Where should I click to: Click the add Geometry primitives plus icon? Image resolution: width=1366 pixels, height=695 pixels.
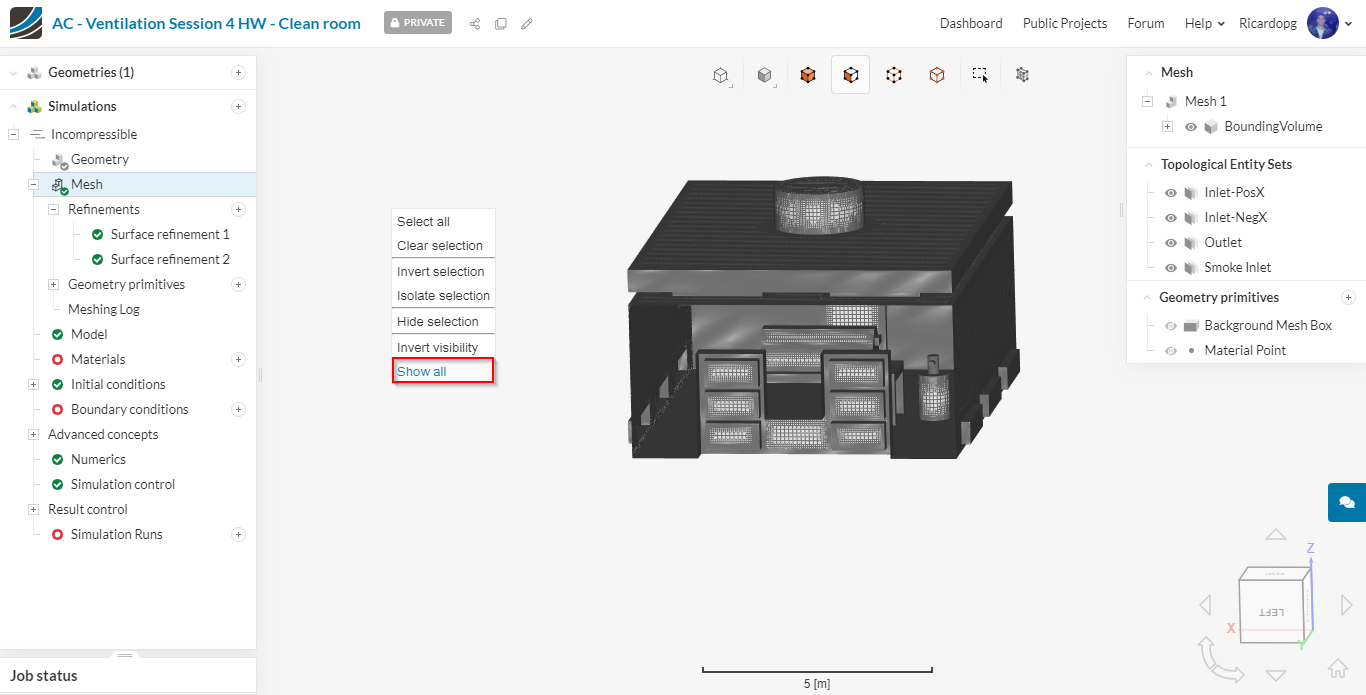(x=1348, y=297)
